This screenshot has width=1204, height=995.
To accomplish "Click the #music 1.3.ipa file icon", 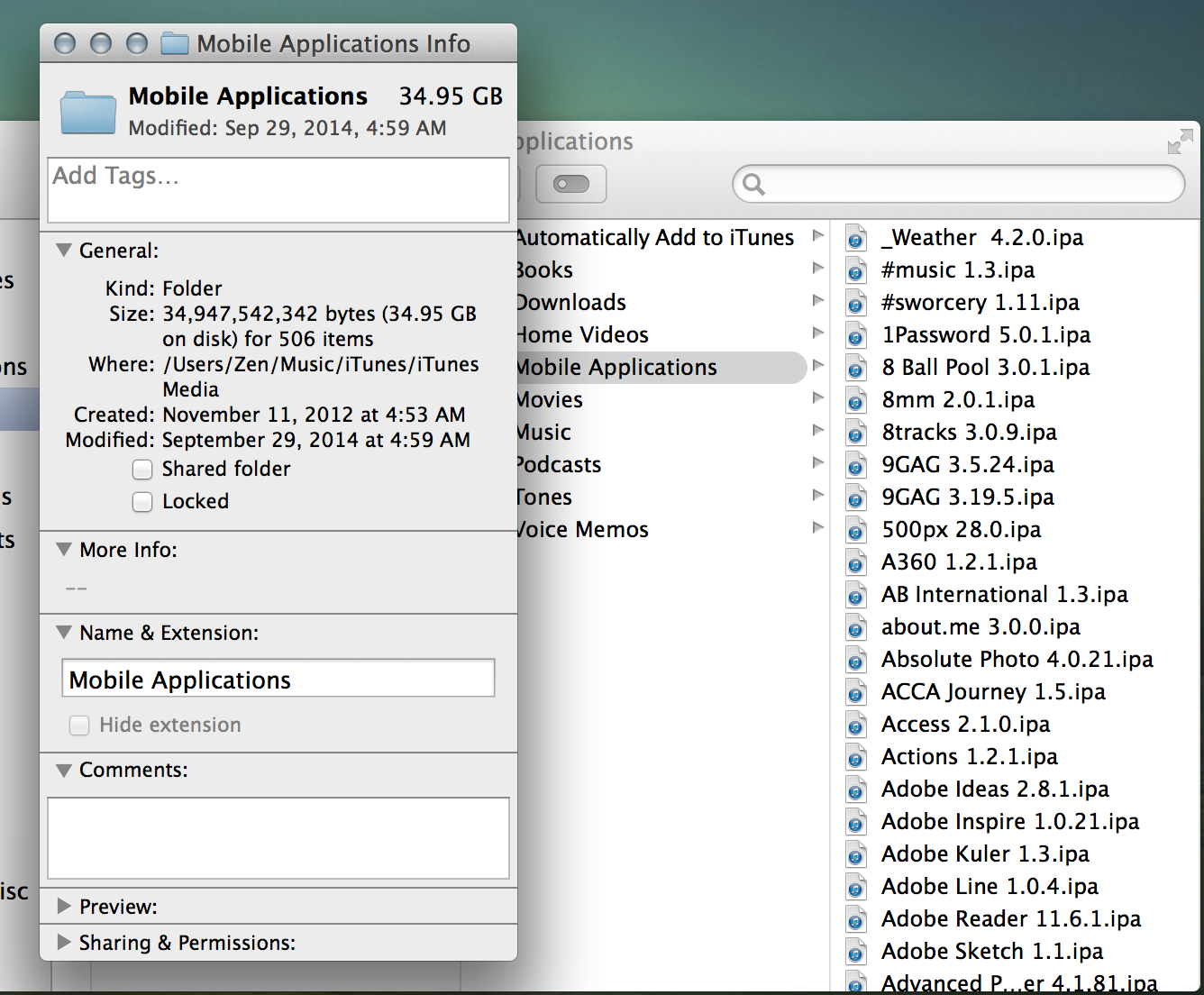I will [x=855, y=271].
